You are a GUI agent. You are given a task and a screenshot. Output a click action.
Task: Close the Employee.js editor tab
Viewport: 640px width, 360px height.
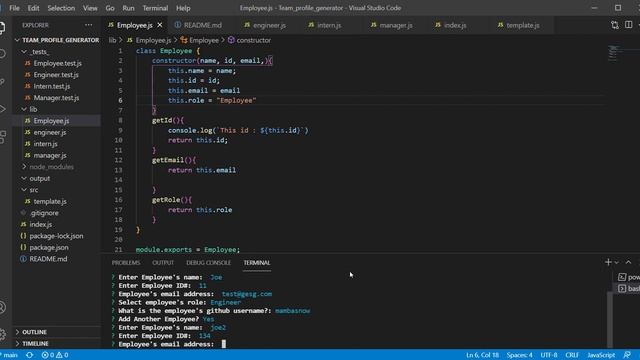pos(160,25)
